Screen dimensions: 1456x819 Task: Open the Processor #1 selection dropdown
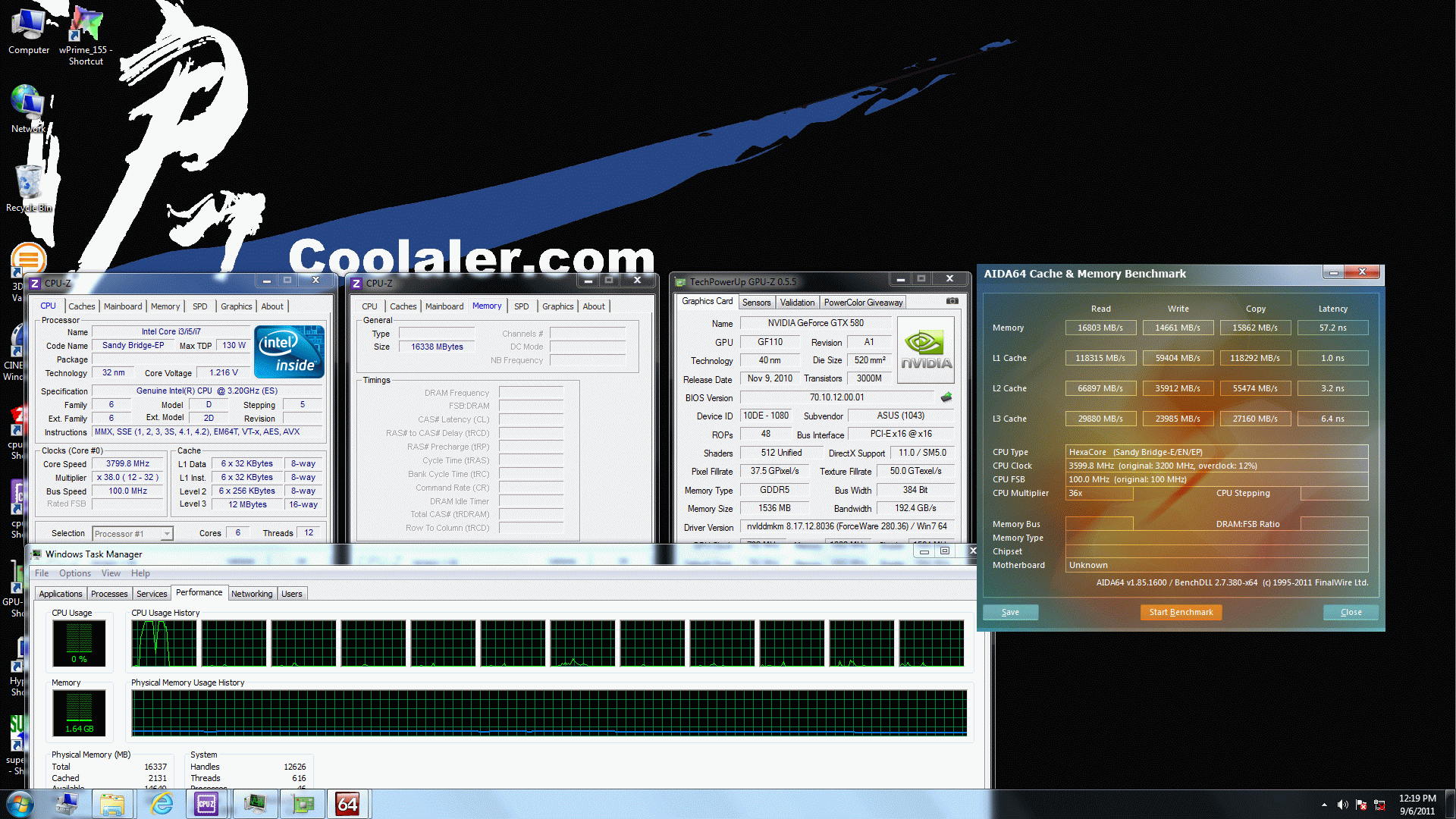point(133,534)
